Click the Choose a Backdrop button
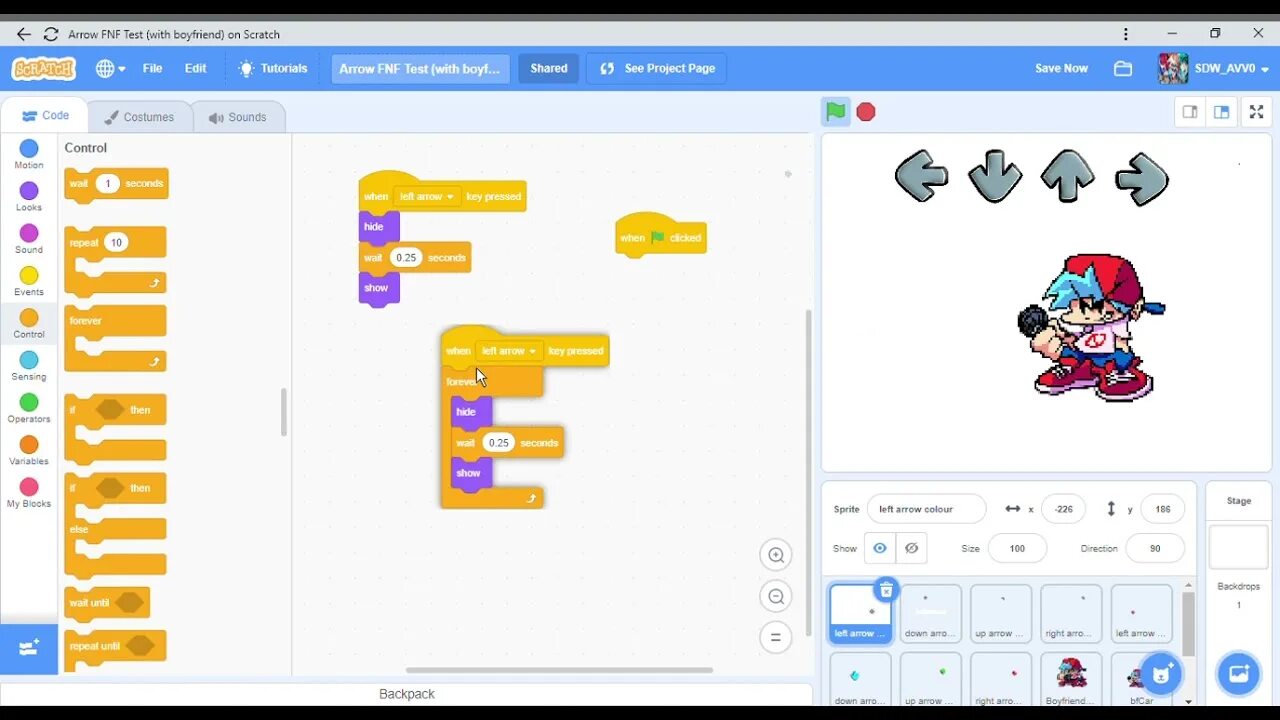The width and height of the screenshot is (1280, 720). tap(1238, 673)
